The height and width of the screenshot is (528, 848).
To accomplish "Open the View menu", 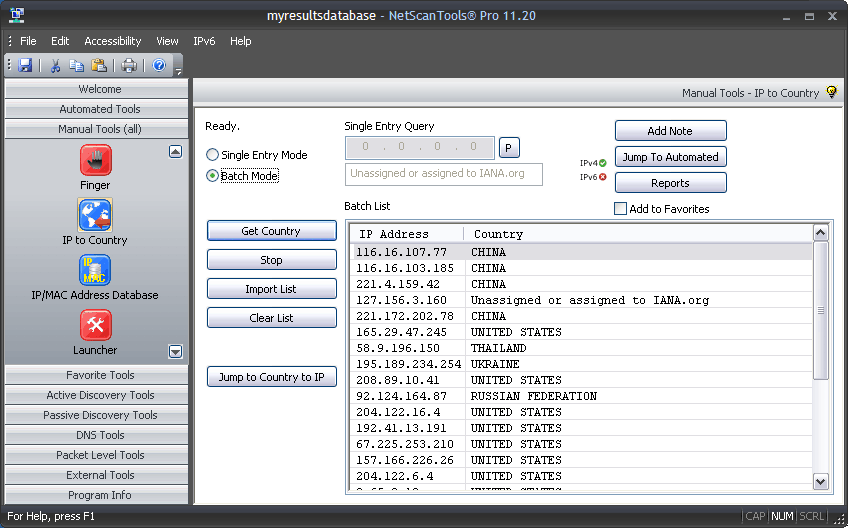I will point(167,41).
